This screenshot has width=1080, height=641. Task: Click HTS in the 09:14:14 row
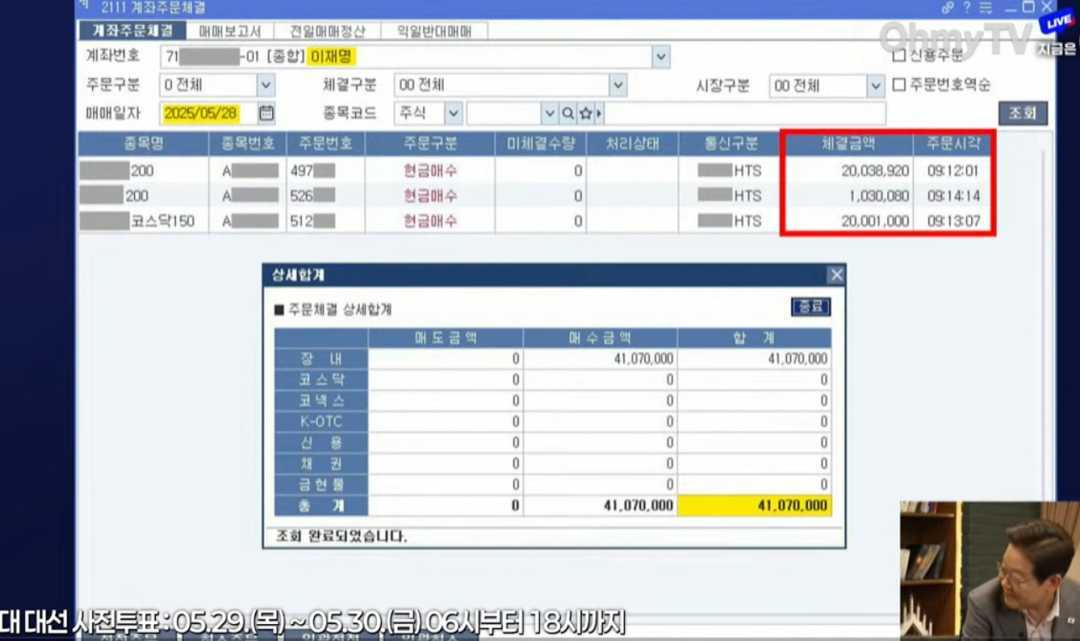747,196
